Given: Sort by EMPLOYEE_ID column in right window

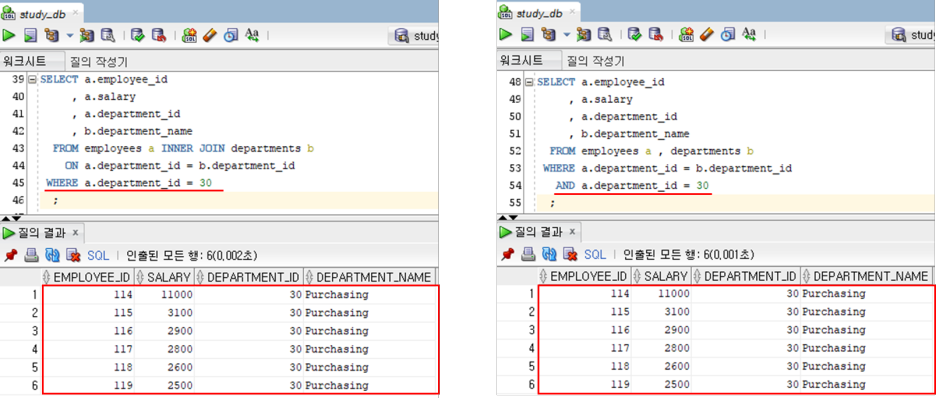Looking at the screenshot, I should coord(585,276).
